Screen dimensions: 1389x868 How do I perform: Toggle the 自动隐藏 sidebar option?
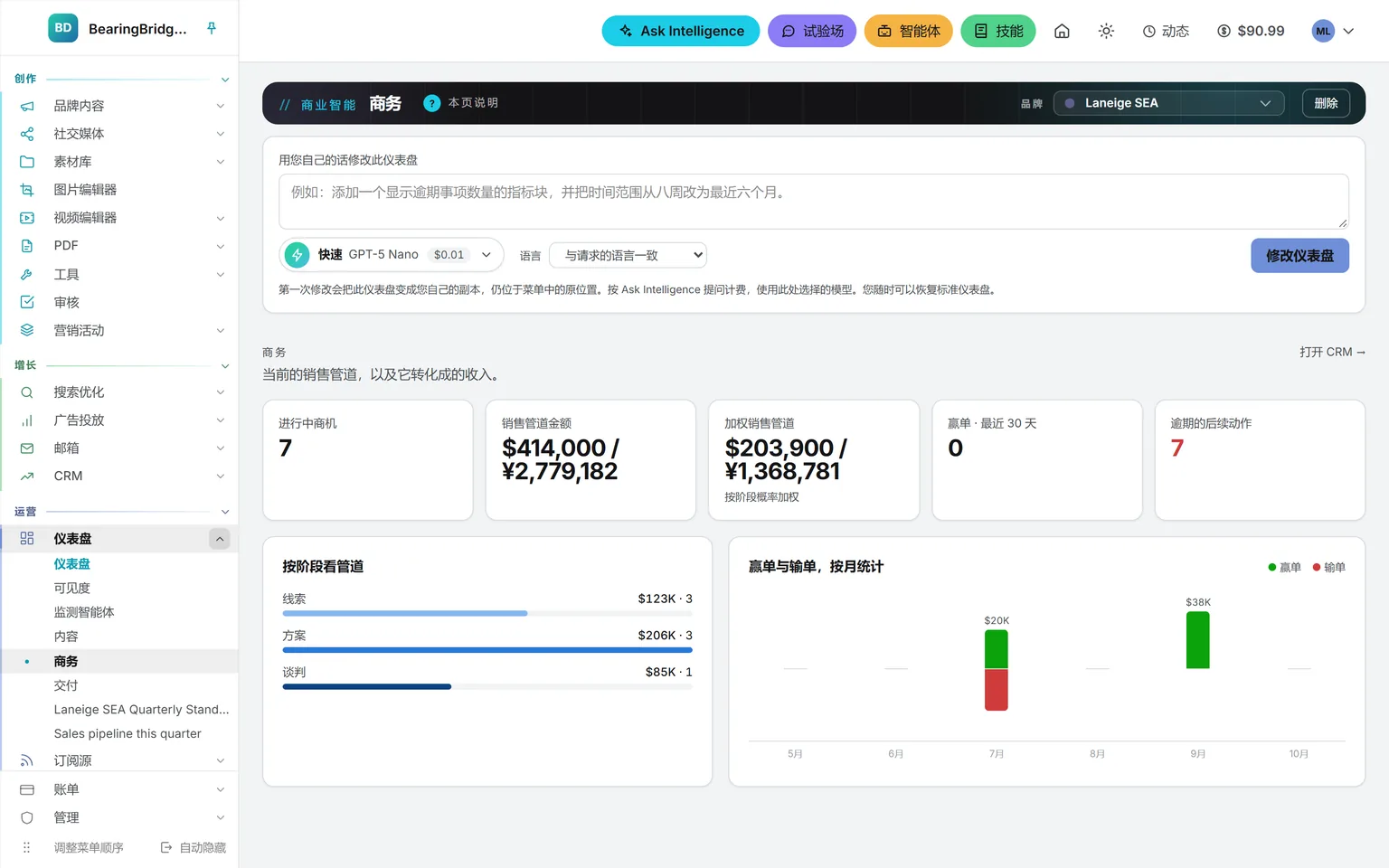tap(194, 847)
